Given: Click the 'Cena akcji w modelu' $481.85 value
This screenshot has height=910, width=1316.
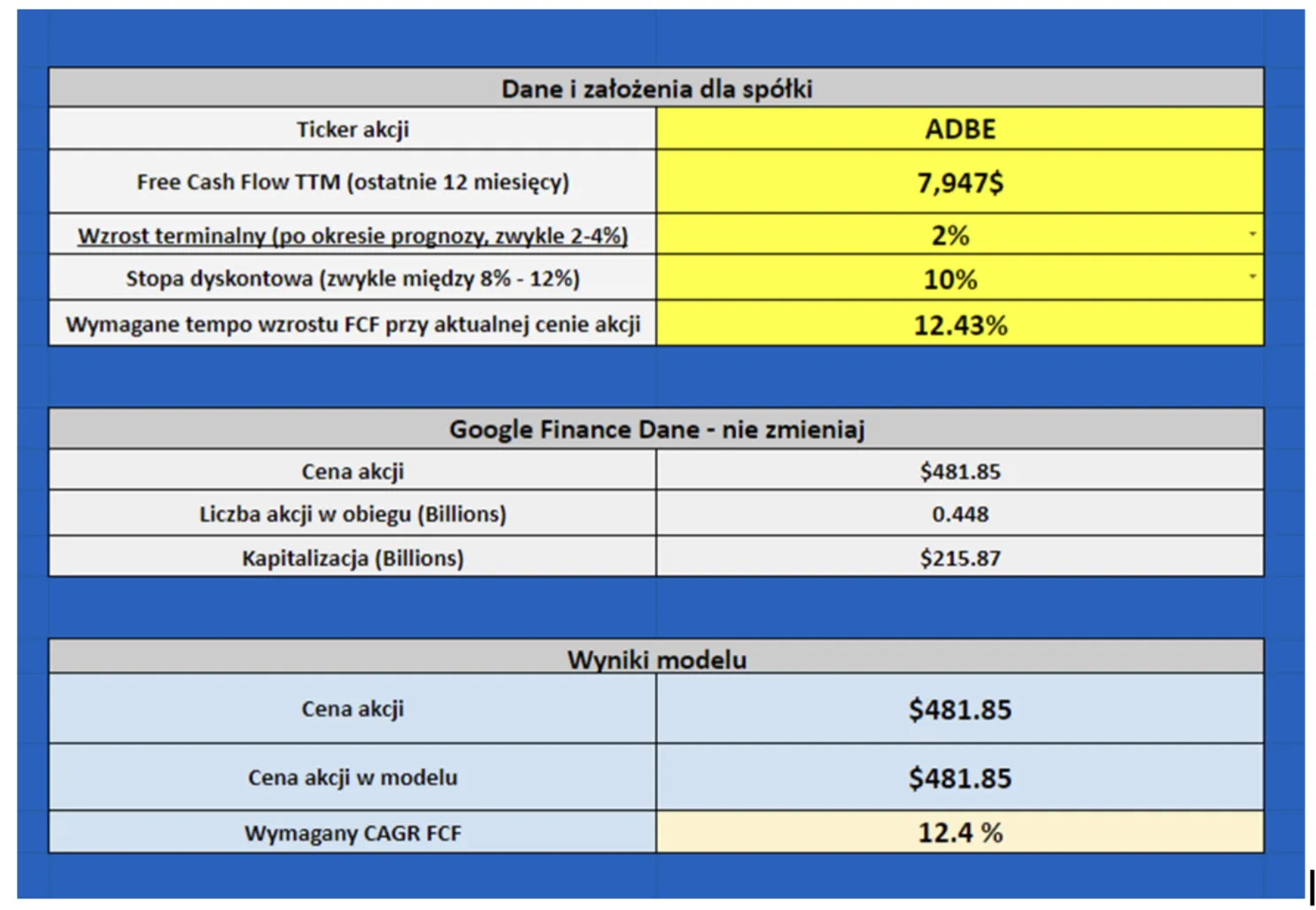Looking at the screenshot, I should 960,777.
